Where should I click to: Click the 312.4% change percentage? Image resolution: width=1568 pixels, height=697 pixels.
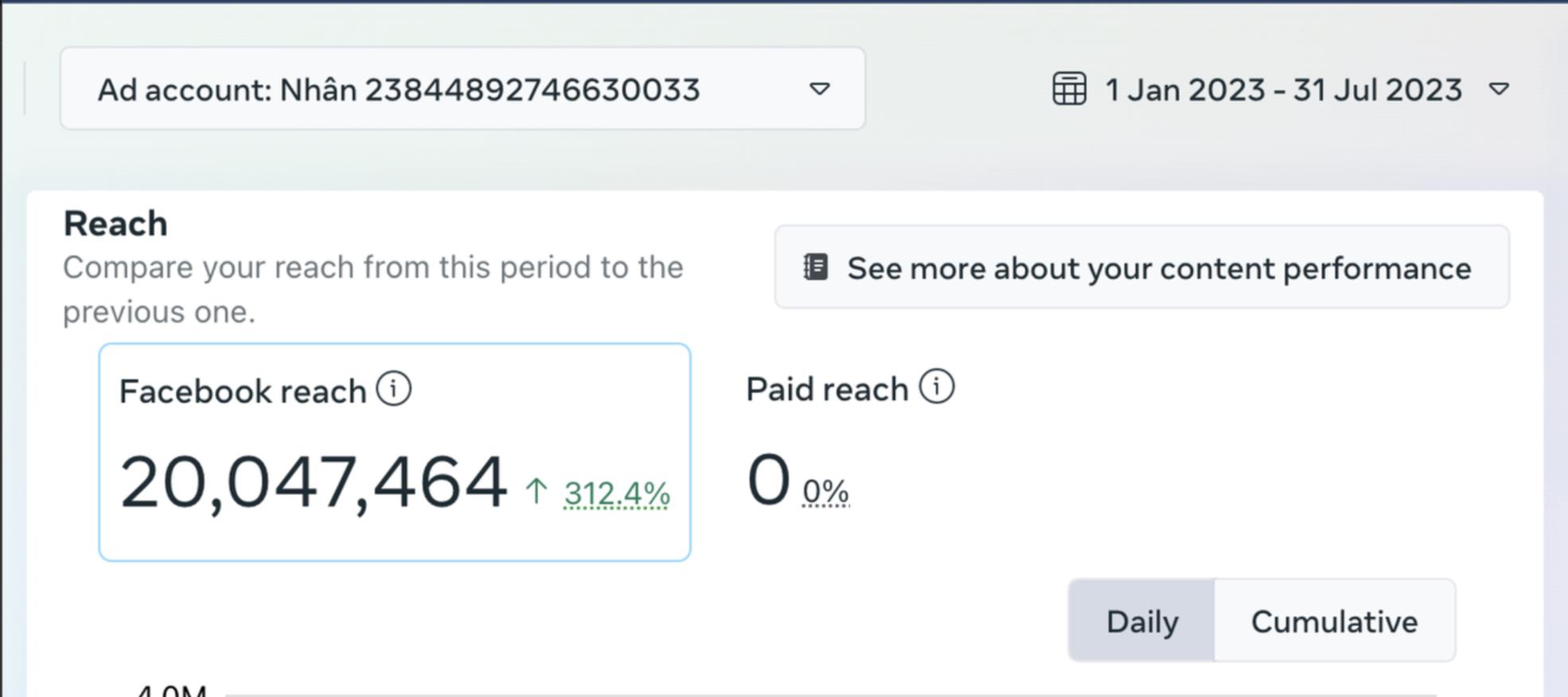[x=617, y=494]
